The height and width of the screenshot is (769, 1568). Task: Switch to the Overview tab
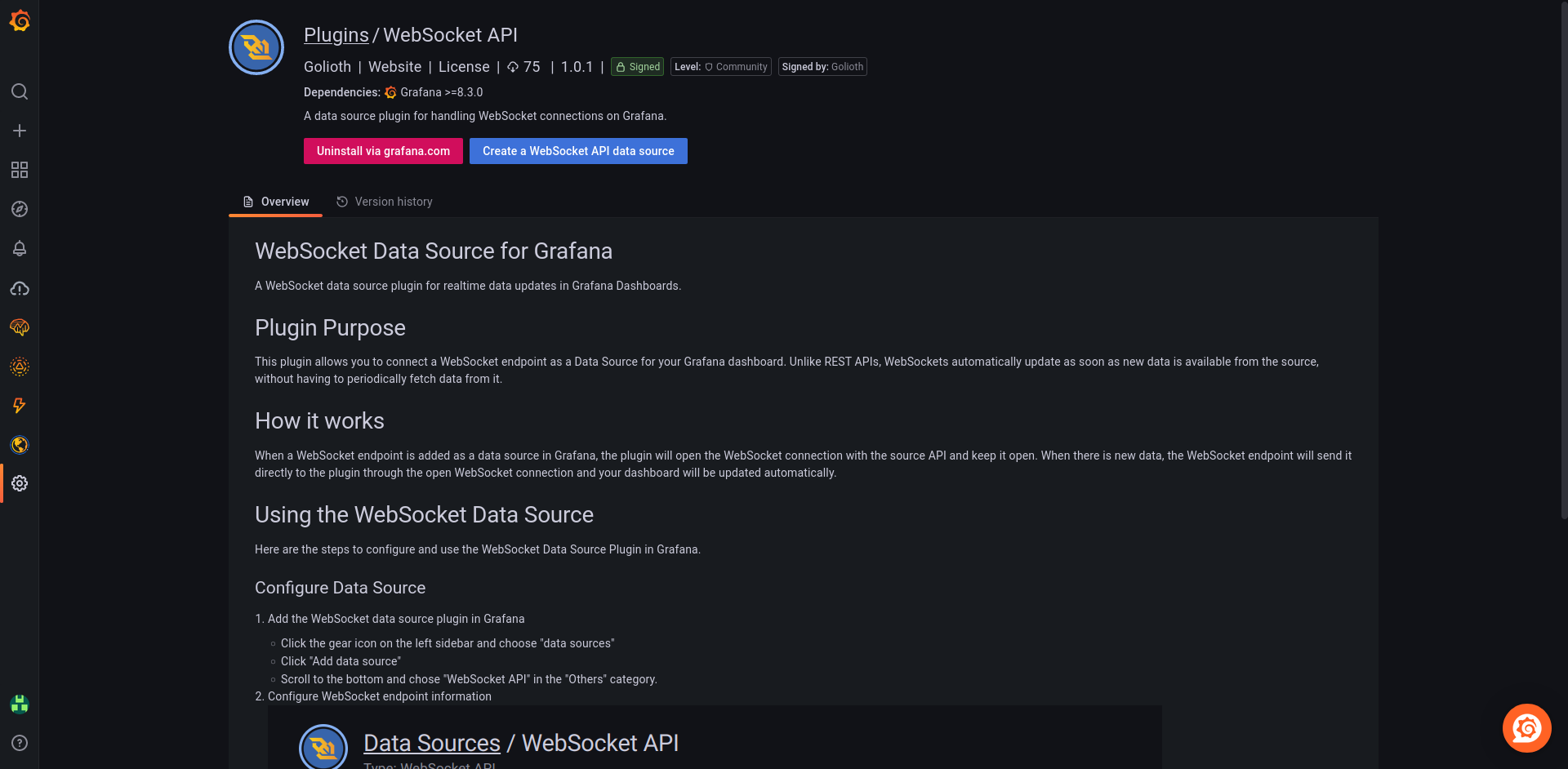point(276,202)
